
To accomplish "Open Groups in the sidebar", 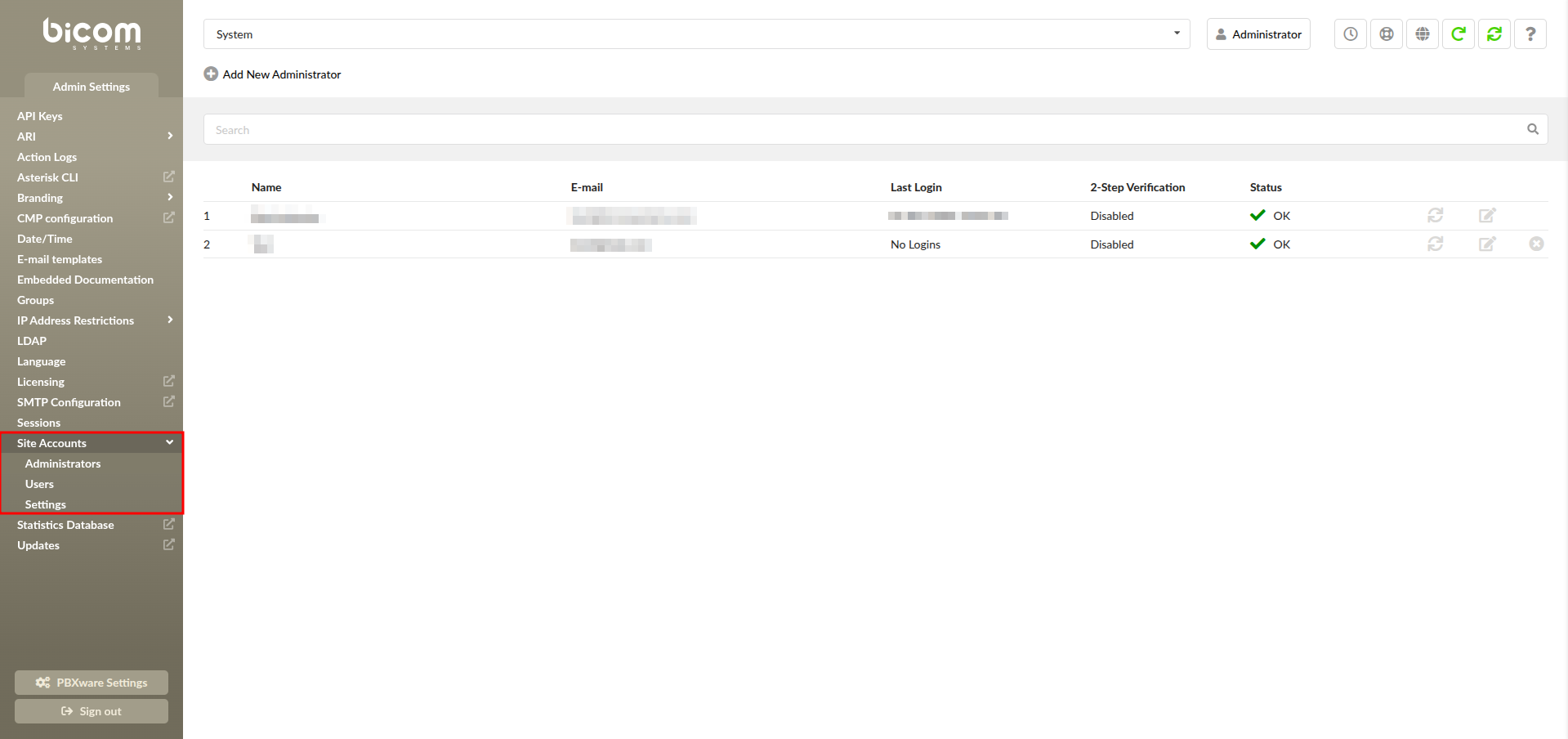I will pos(35,300).
